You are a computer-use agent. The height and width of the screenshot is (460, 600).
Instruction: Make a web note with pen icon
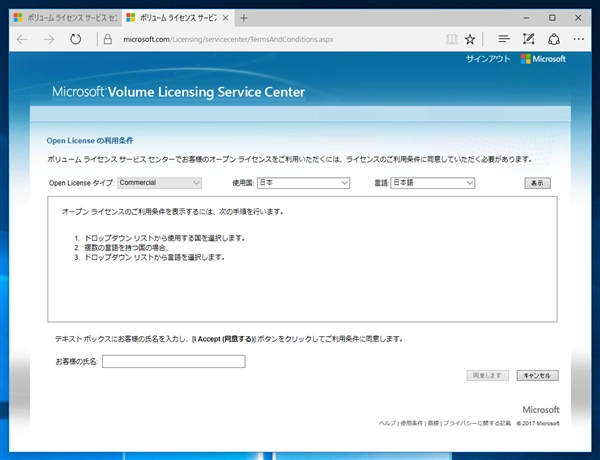pyautogui.click(x=528, y=39)
